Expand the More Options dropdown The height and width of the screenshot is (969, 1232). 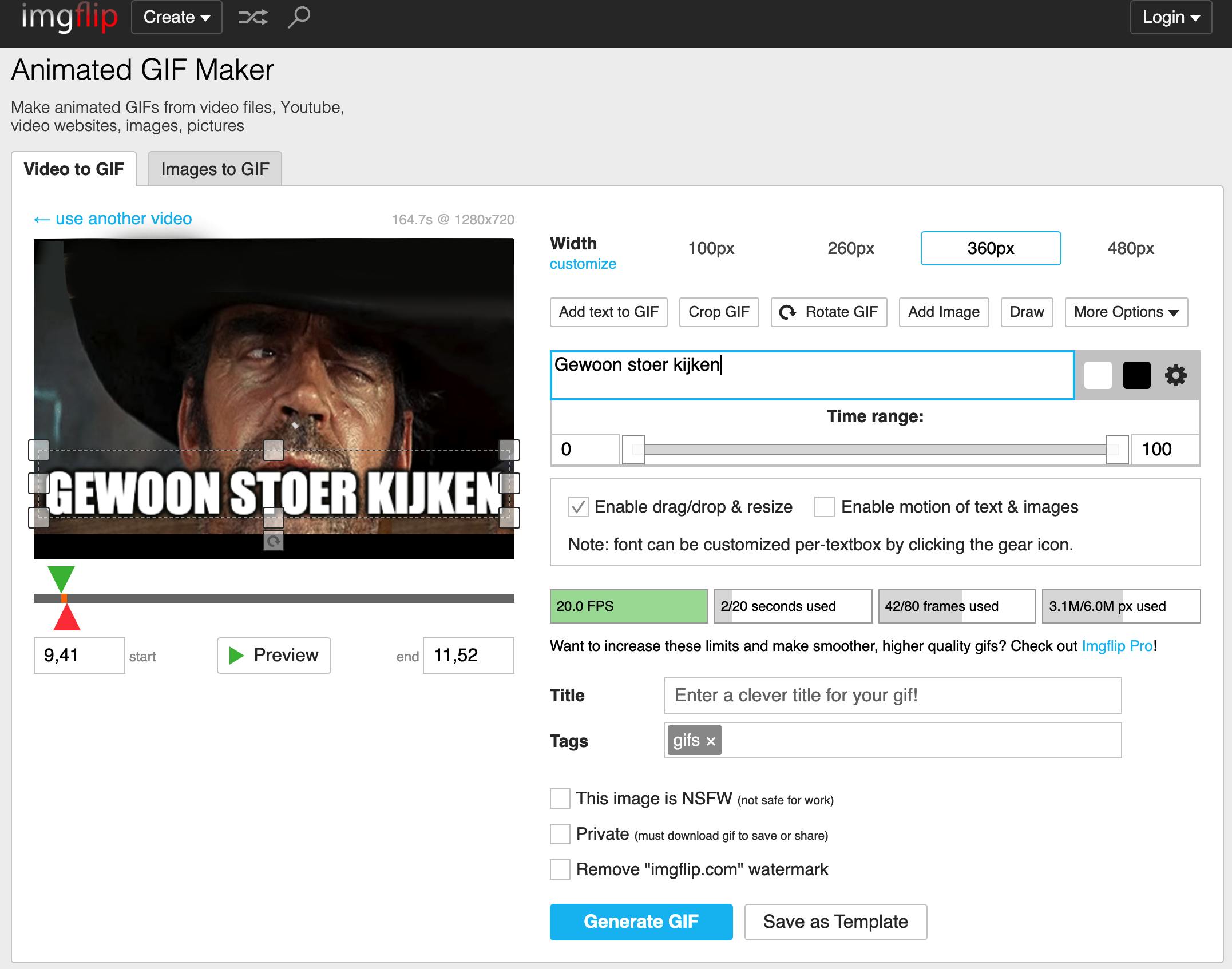point(1126,312)
